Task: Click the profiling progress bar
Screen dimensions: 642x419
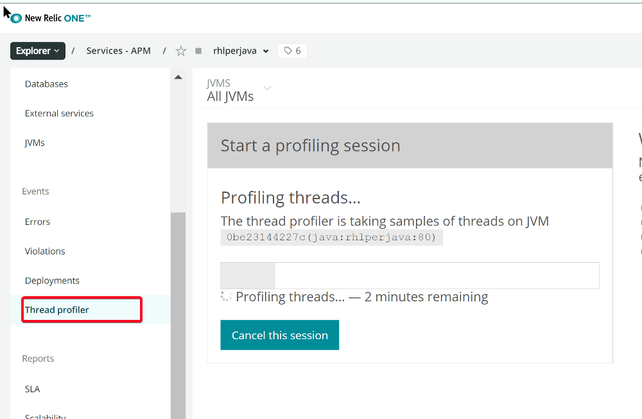Action: click(x=410, y=275)
